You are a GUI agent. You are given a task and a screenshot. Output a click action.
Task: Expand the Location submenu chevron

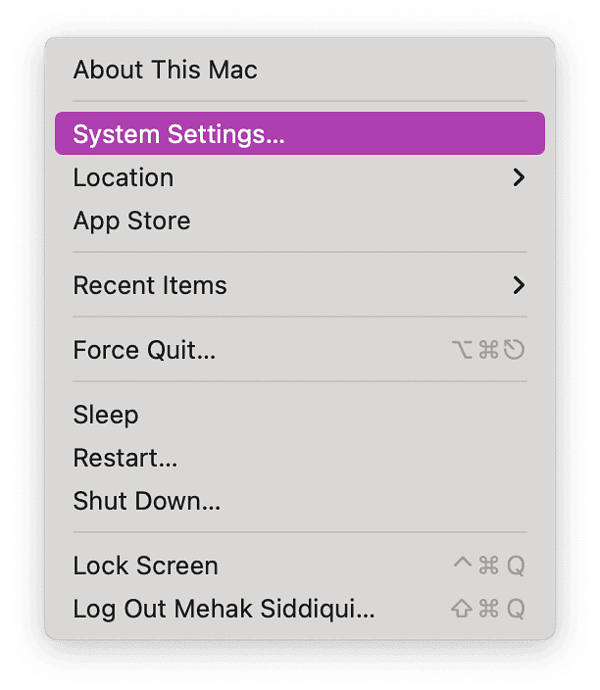(518, 178)
